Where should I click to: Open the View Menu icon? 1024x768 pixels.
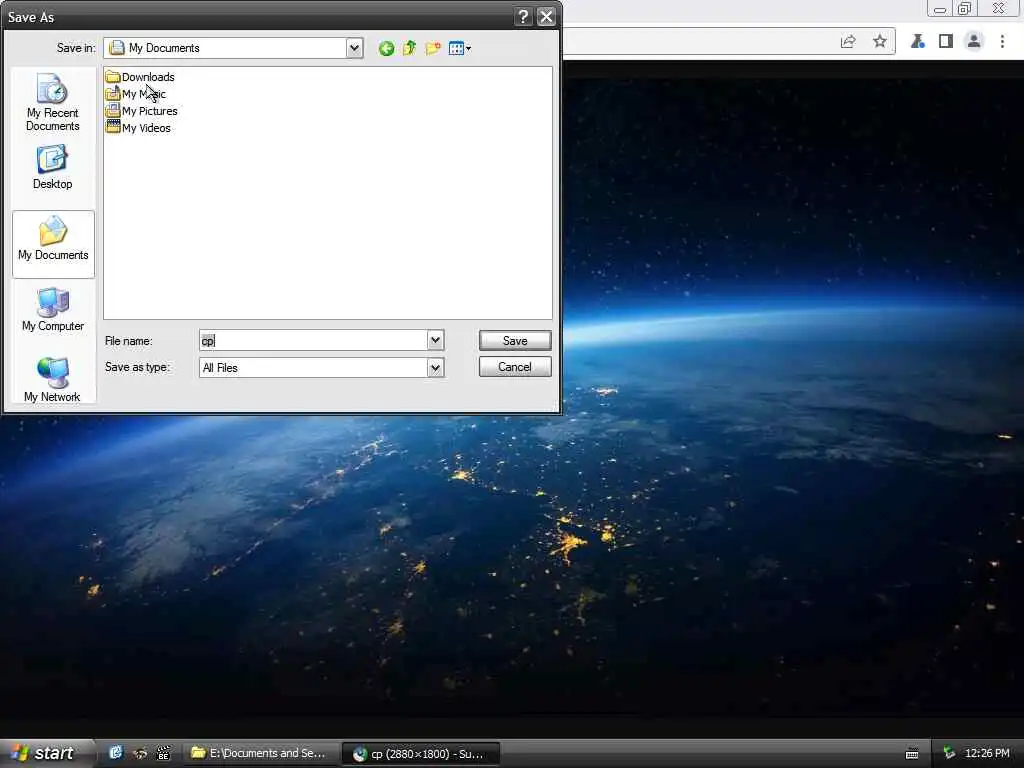coord(460,48)
